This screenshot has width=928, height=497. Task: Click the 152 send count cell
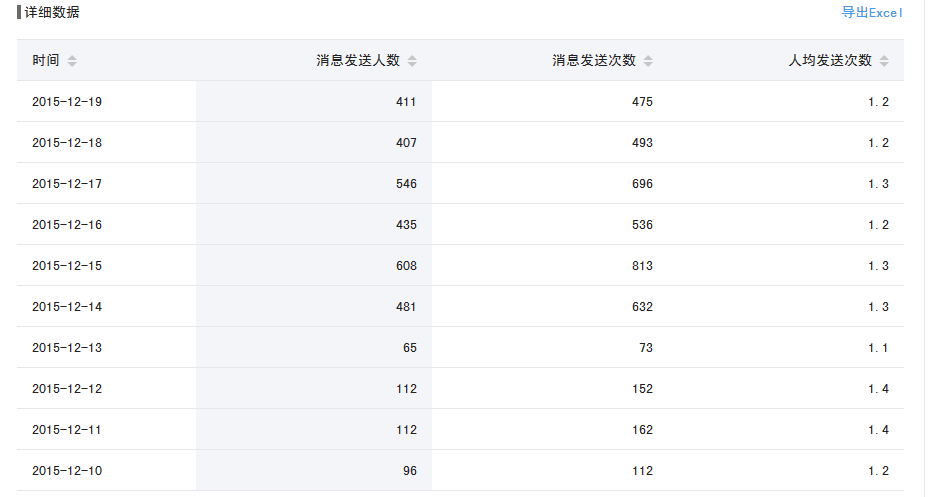click(x=641, y=389)
